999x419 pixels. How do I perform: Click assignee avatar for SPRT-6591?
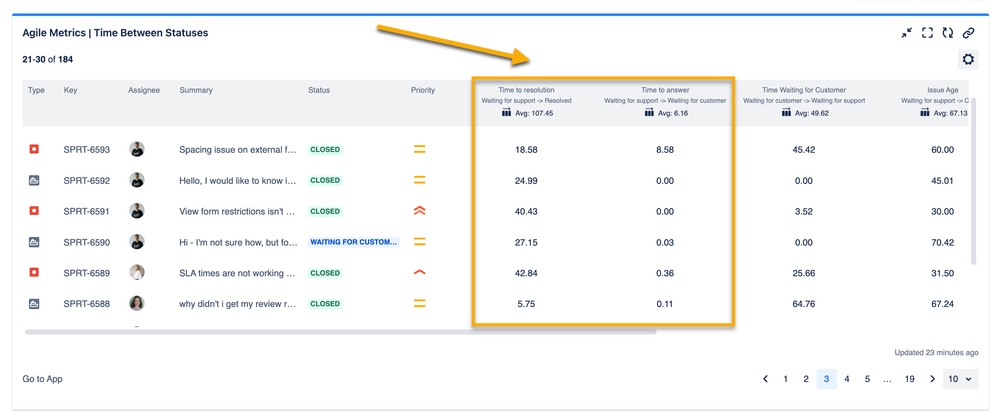point(137,211)
